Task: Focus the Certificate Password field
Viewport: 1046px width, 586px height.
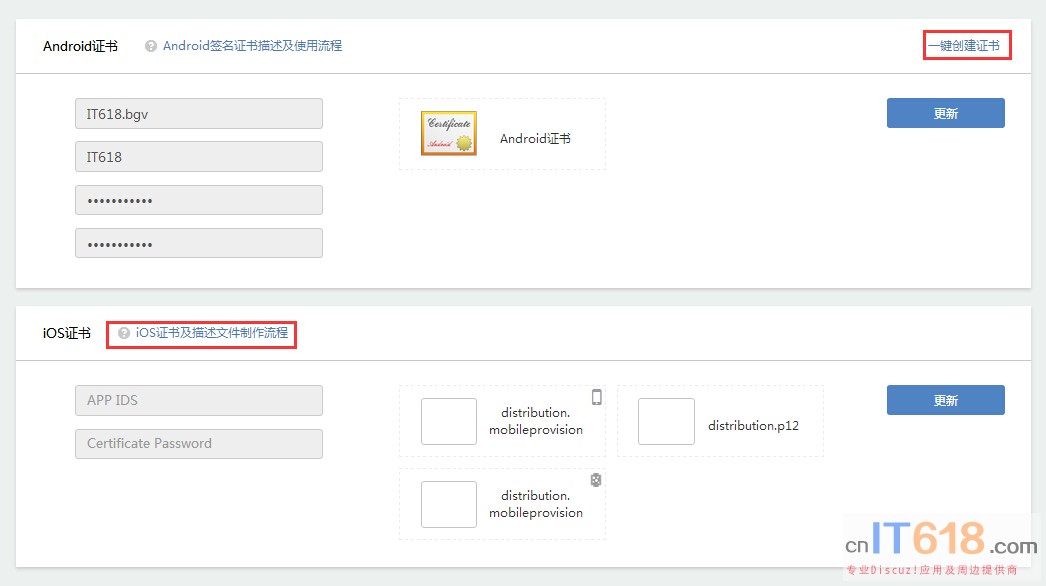Action: point(199,444)
